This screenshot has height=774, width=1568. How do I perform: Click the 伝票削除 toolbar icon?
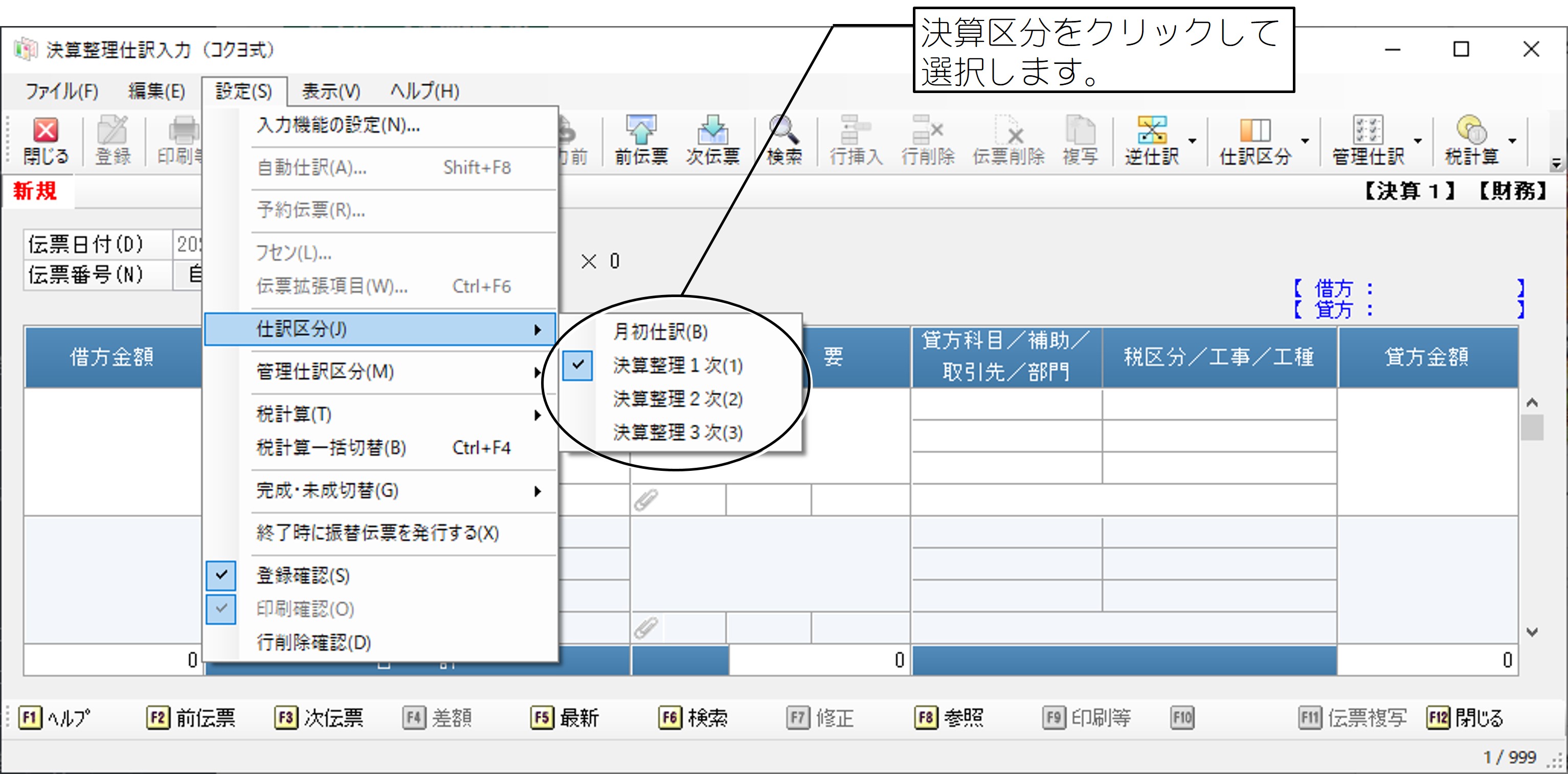point(1008,141)
